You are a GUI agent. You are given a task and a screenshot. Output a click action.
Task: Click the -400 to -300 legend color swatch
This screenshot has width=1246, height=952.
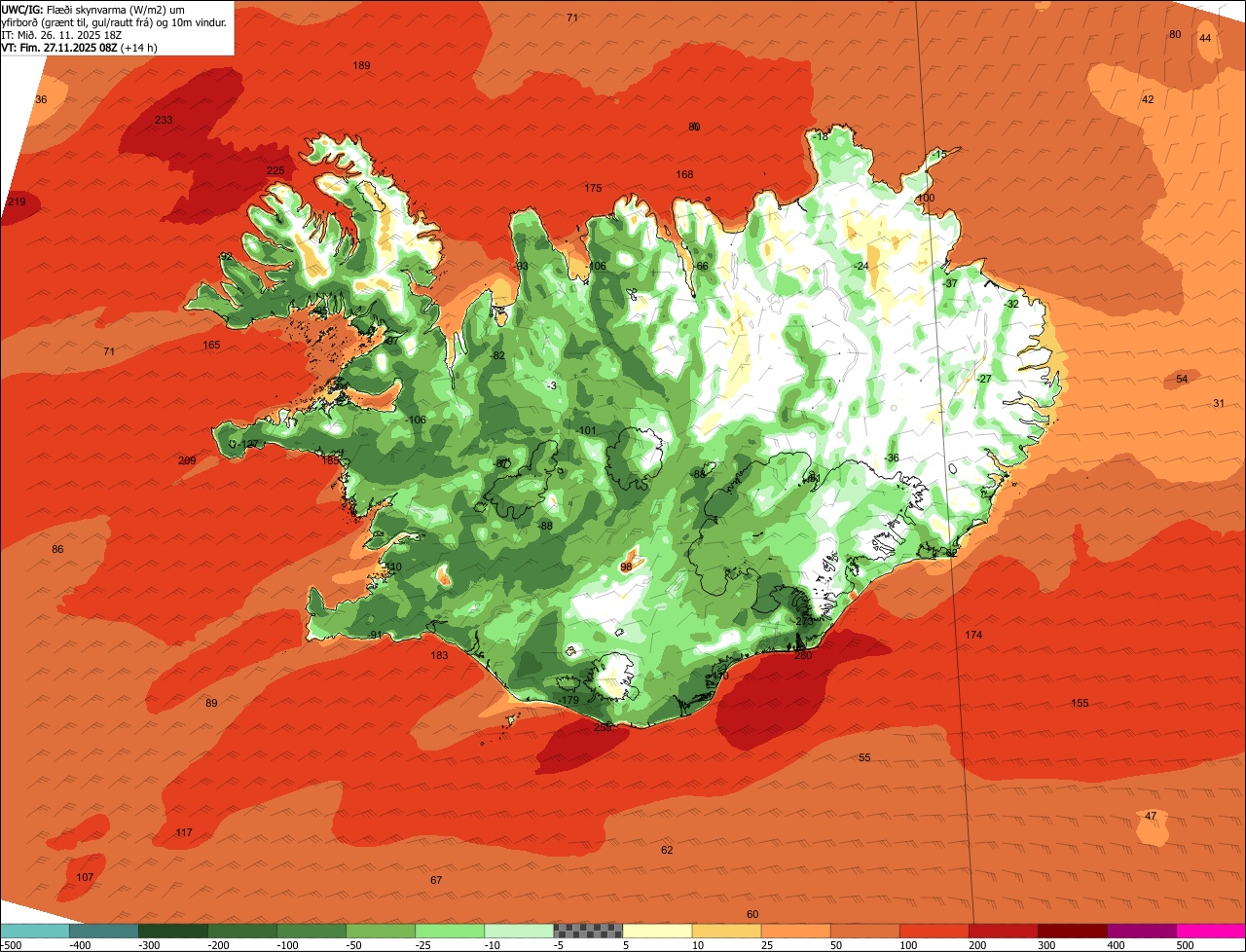[104, 931]
